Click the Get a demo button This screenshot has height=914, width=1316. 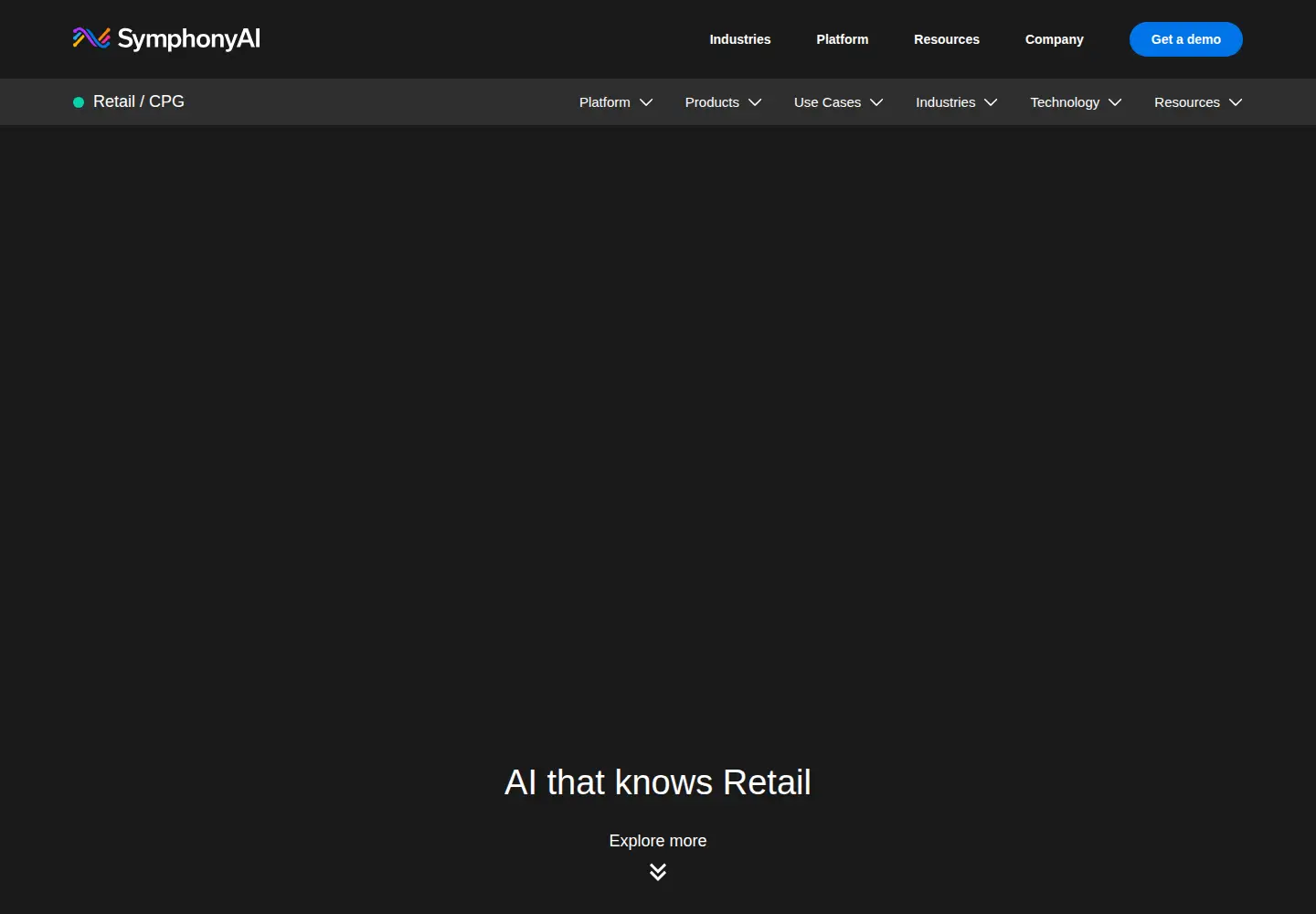pyautogui.click(x=1186, y=39)
